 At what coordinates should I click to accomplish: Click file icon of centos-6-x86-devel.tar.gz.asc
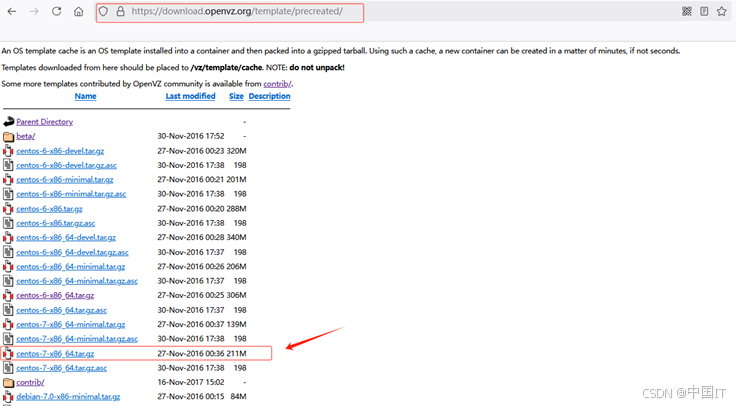[8, 165]
